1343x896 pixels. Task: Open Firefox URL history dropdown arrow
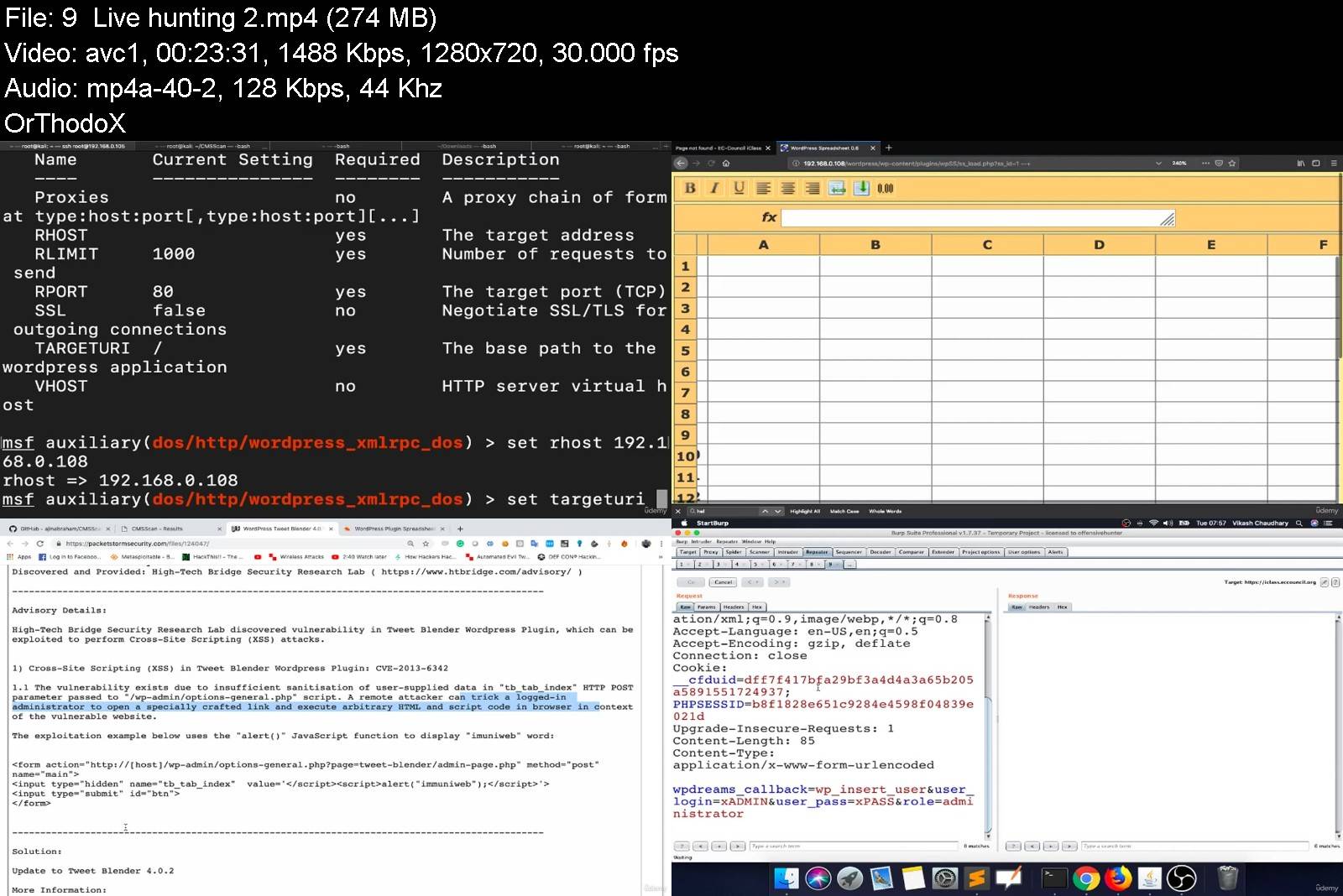click(1158, 164)
